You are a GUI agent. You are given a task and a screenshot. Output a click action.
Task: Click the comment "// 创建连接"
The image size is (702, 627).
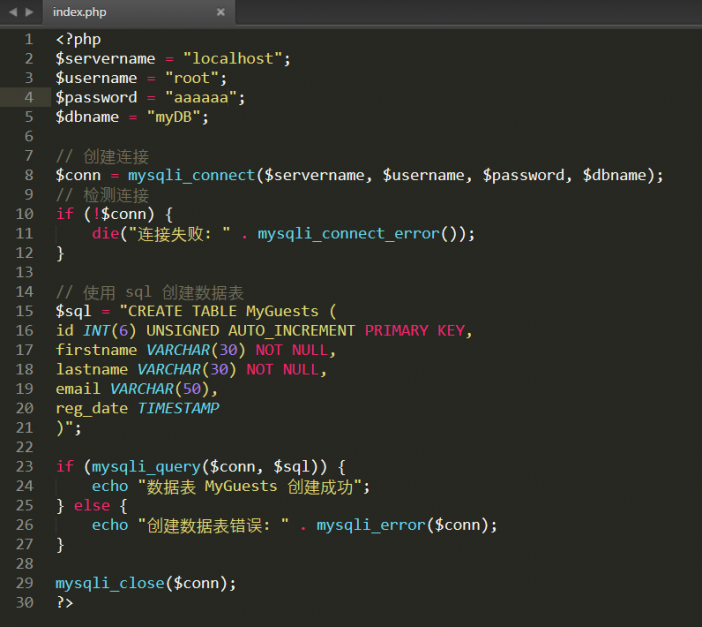coord(102,156)
